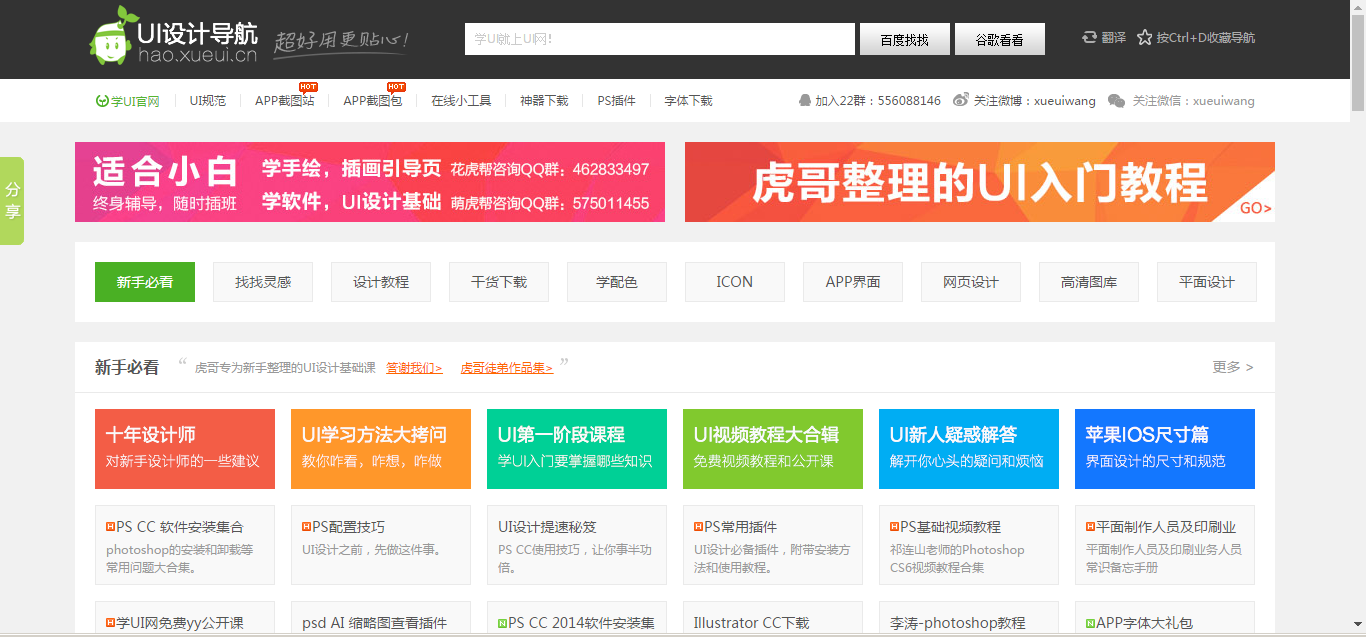Click in the search input field
The height and width of the screenshot is (637, 1366).
[661, 39]
